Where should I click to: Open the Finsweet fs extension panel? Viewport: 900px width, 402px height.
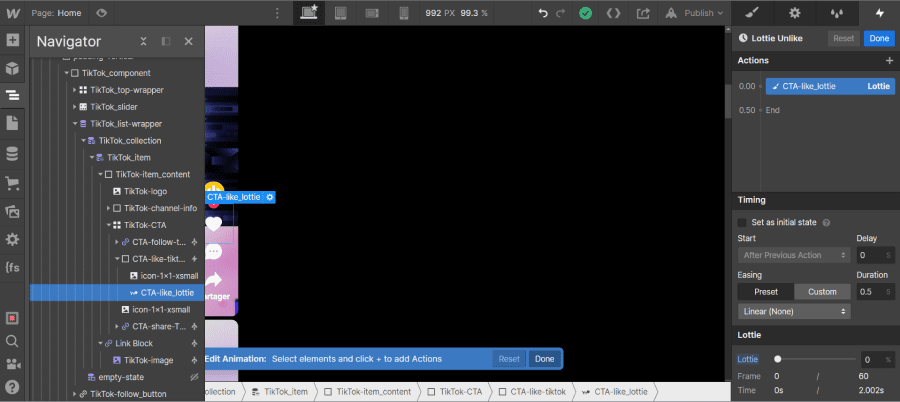(x=12, y=267)
